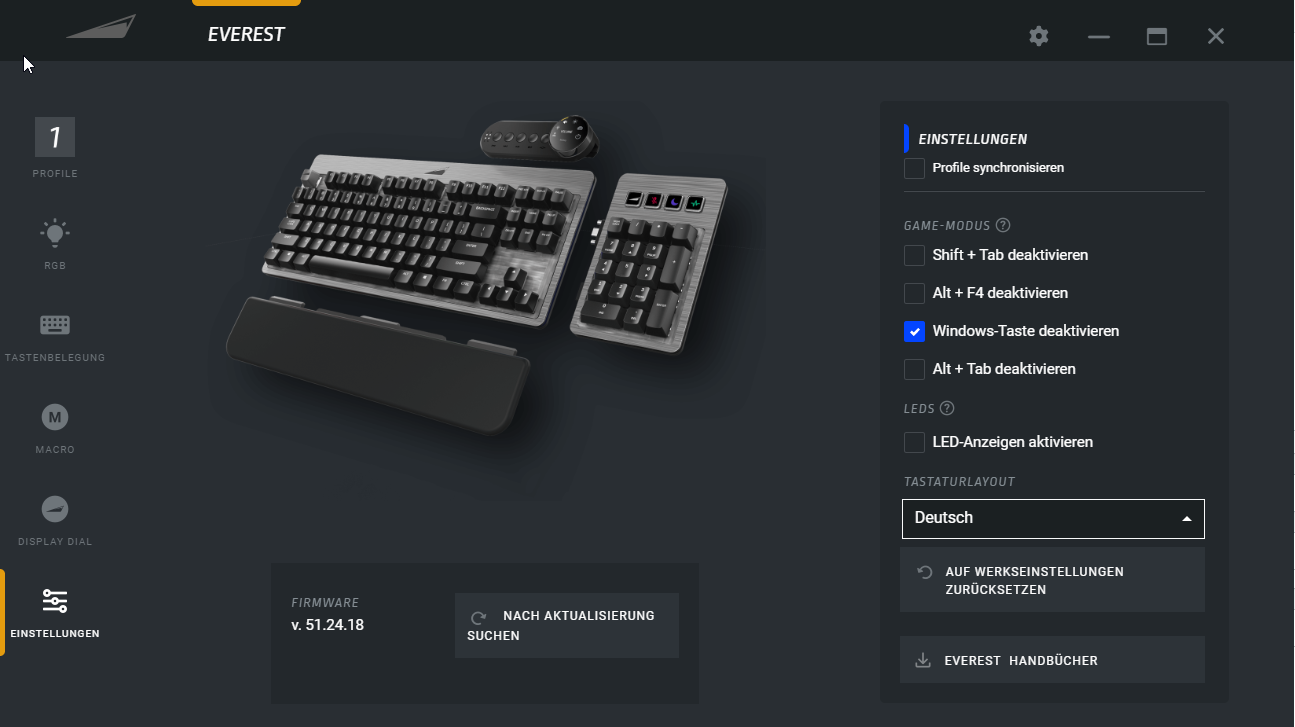Click the LEDs help question mark icon
The height and width of the screenshot is (727, 1295).
947,408
